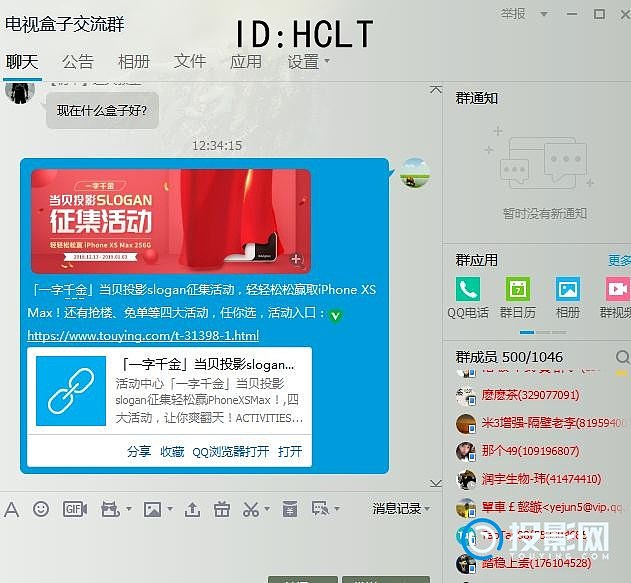Click the scroll-to-bottom arrow in the chat
Screen dimensions: 631x583
(436, 483)
